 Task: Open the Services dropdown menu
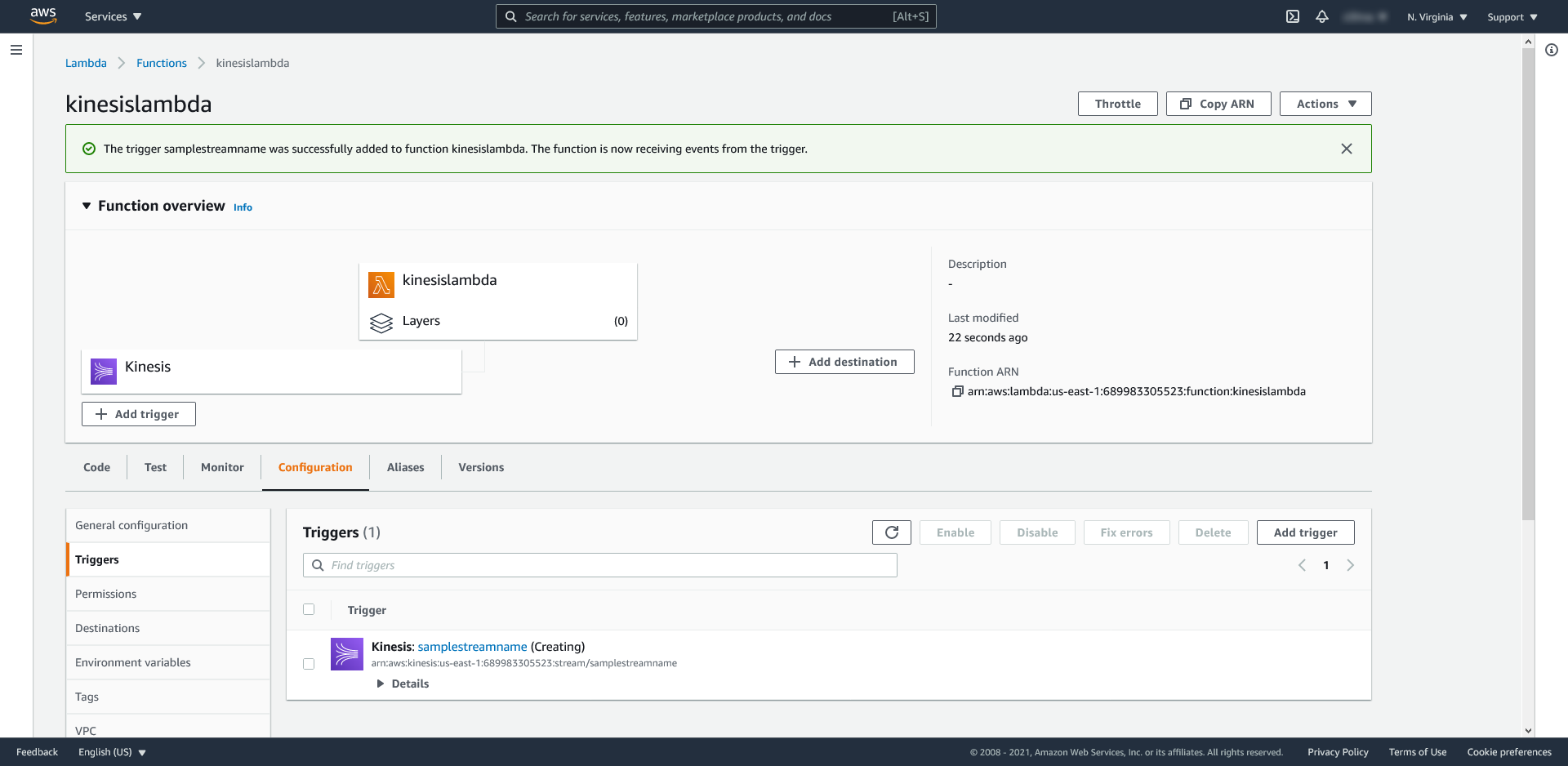click(114, 16)
